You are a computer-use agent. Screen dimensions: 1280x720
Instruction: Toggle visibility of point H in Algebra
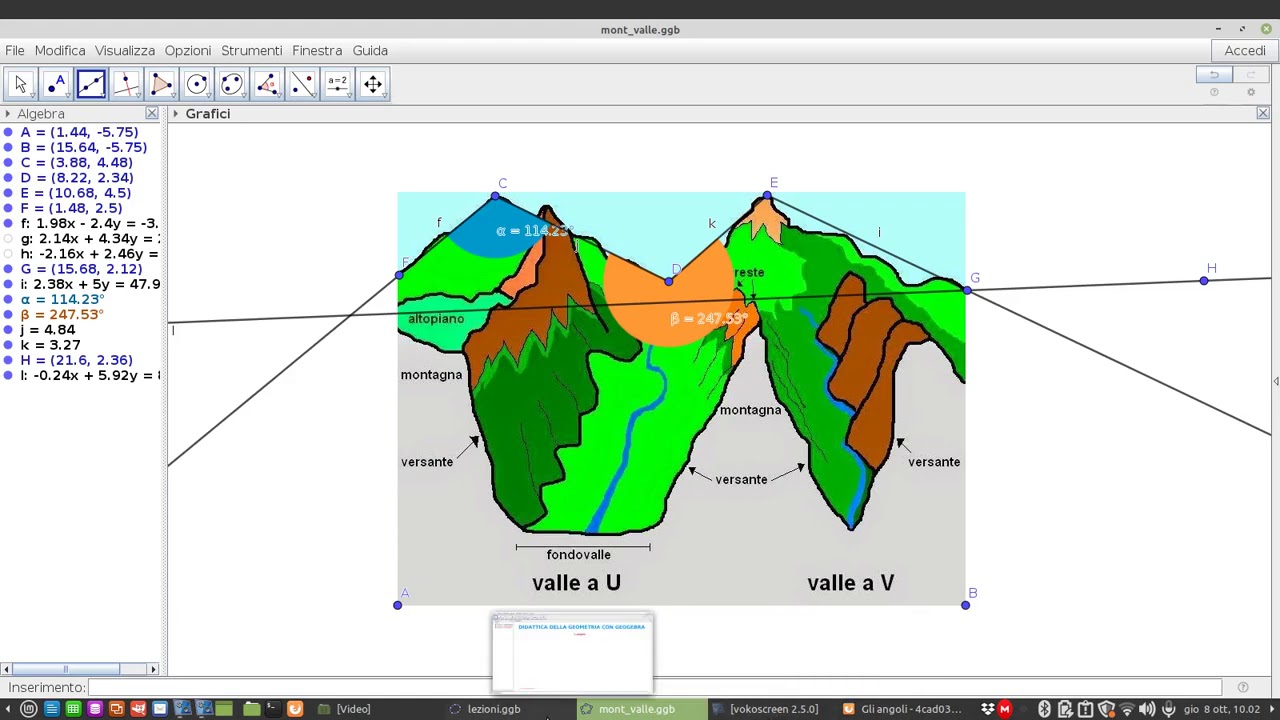[x=8, y=360]
